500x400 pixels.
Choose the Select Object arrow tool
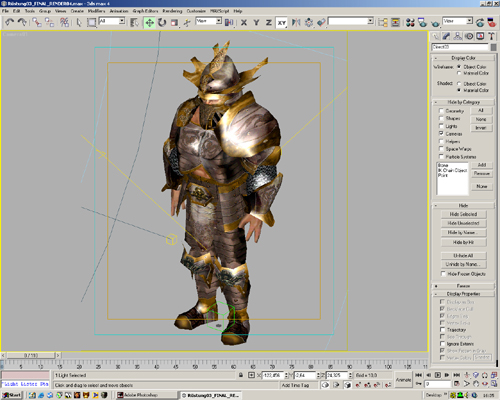(x=79, y=22)
